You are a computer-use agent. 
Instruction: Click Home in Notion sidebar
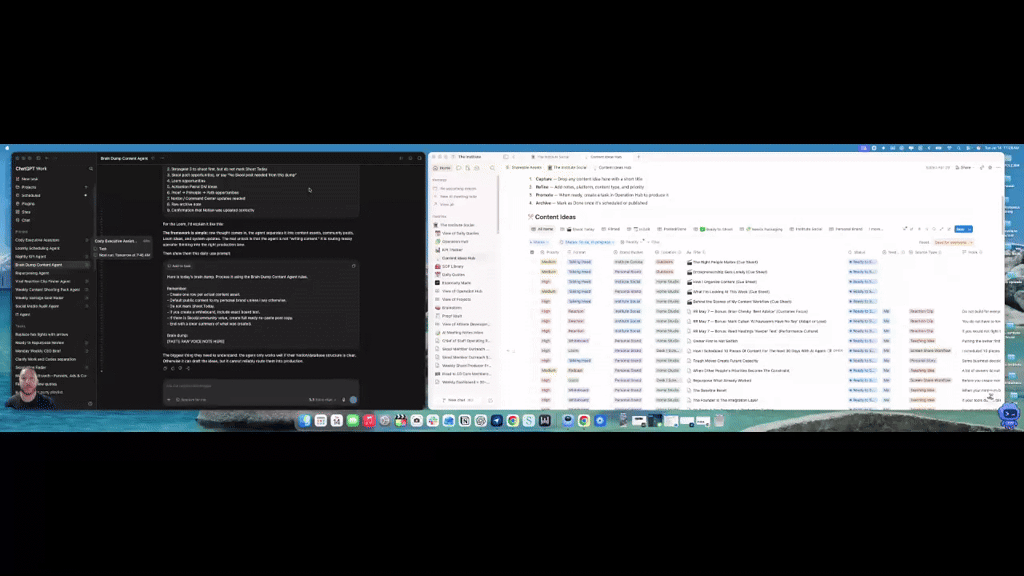[442, 168]
